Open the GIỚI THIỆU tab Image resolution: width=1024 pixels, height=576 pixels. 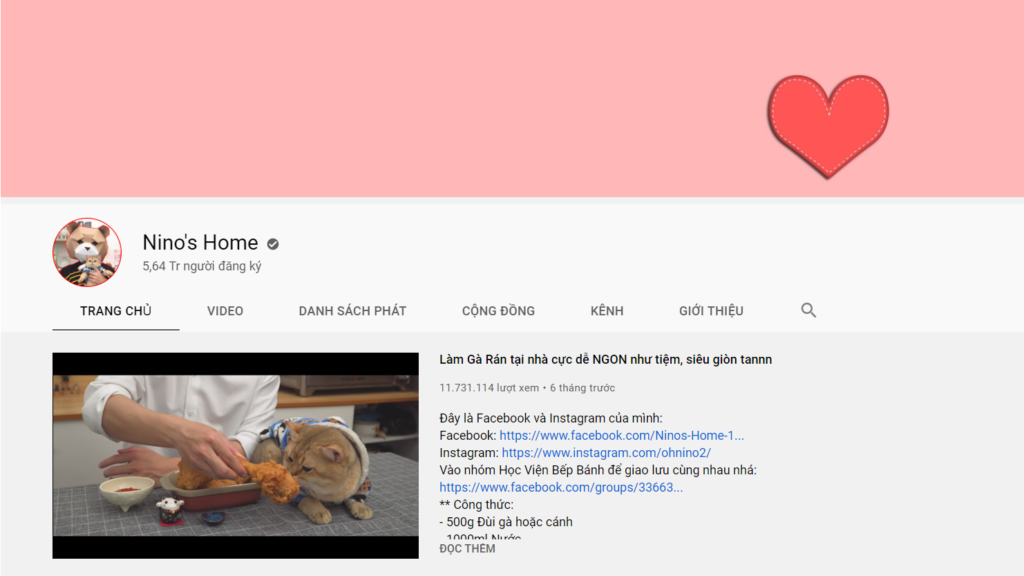point(711,311)
